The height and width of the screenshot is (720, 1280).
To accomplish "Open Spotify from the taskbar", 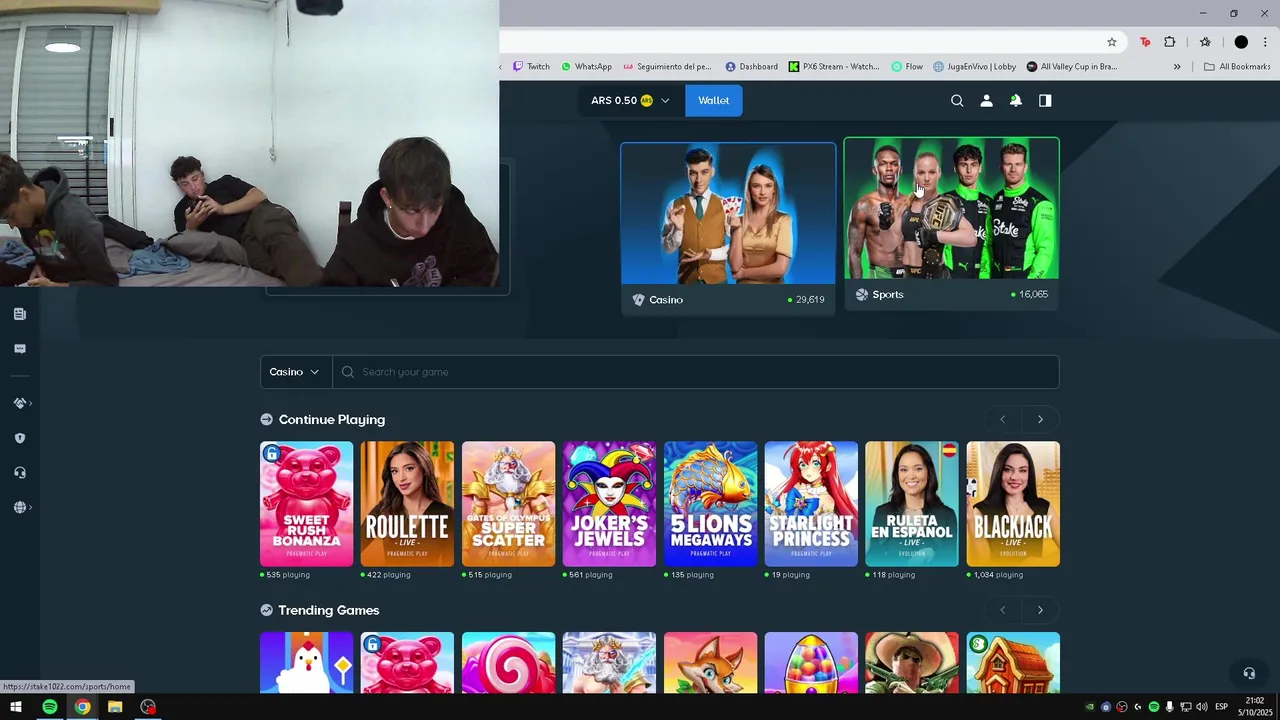I will click(49, 707).
